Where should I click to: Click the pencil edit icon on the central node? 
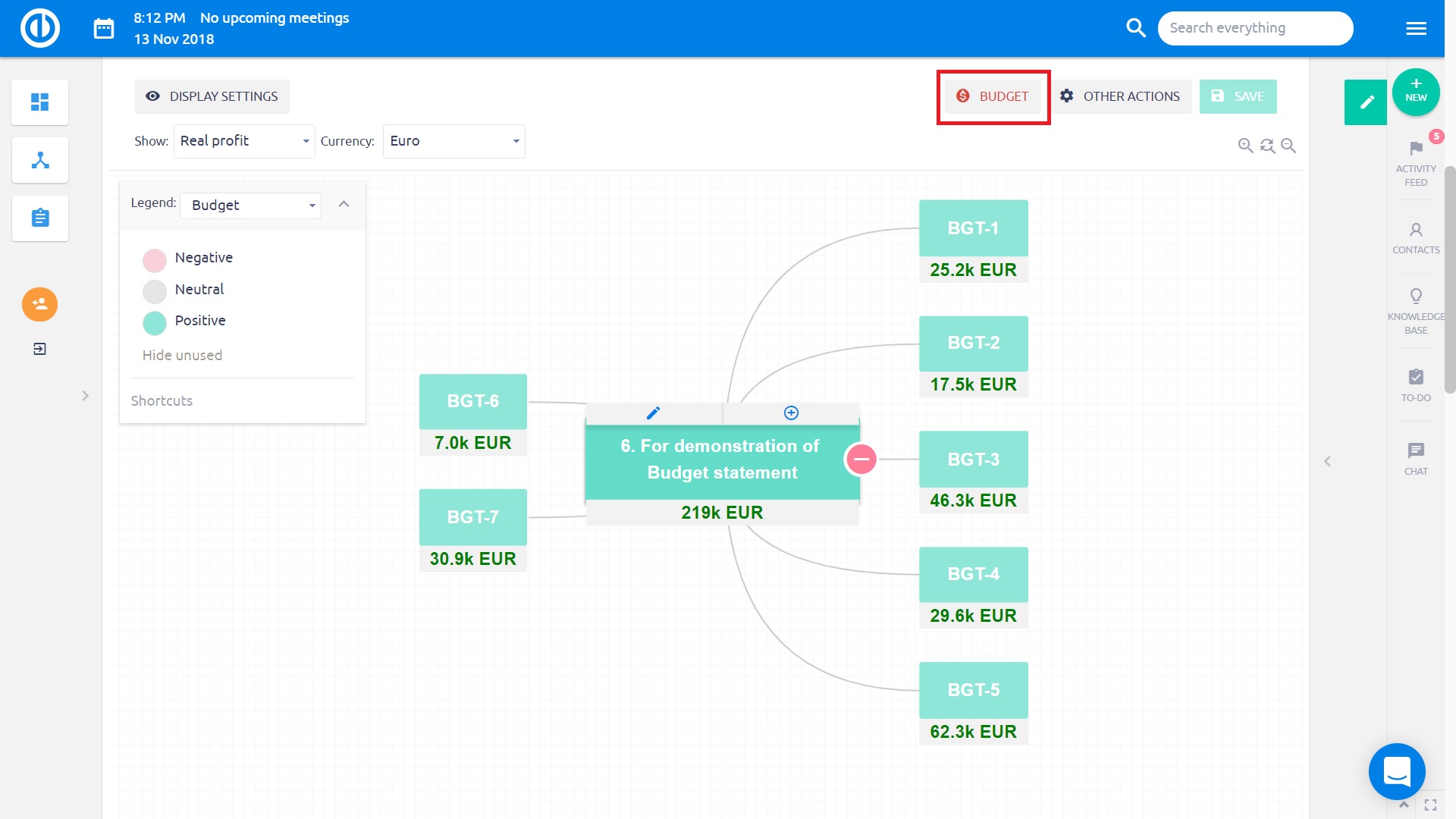(x=653, y=413)
